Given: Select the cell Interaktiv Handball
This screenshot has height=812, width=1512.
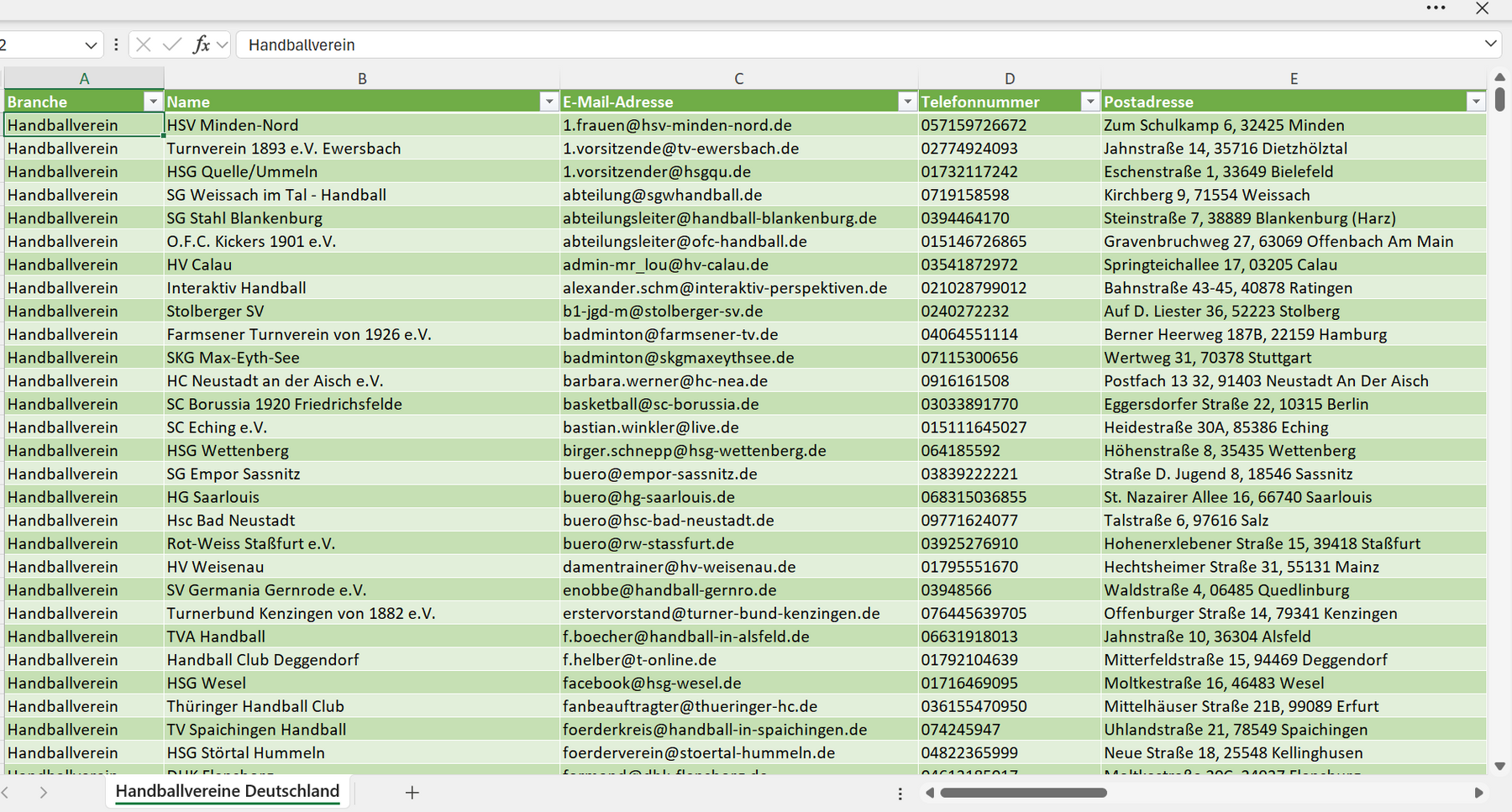Looking at the screenshot, I should 362,288.
